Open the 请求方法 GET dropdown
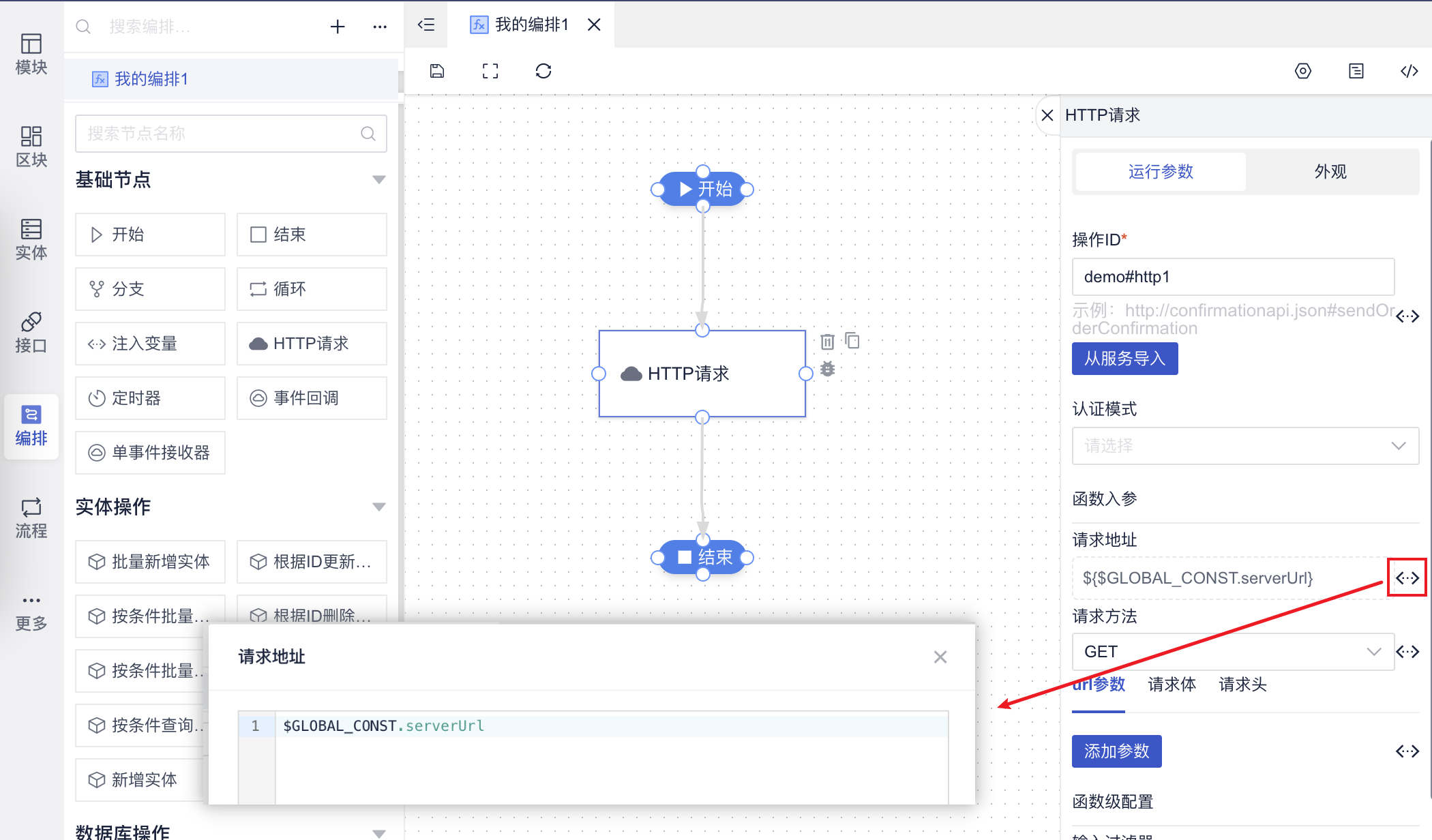This screenshot has width=1432, height=840. (x=1233, y=652)
